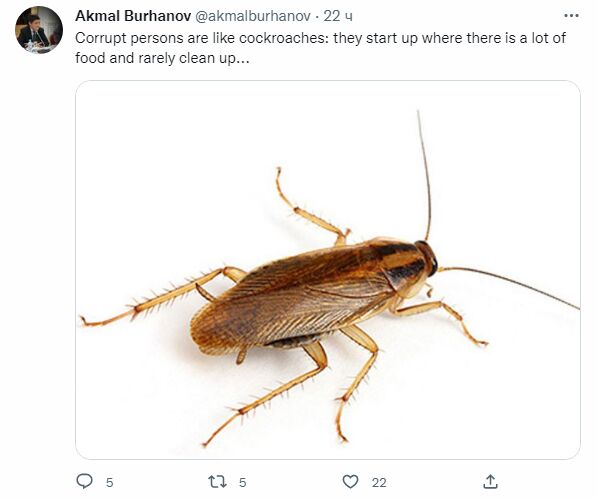The image size is (597, 498).
Task: Click the cockroach's rear left leg
Action: 160,297
